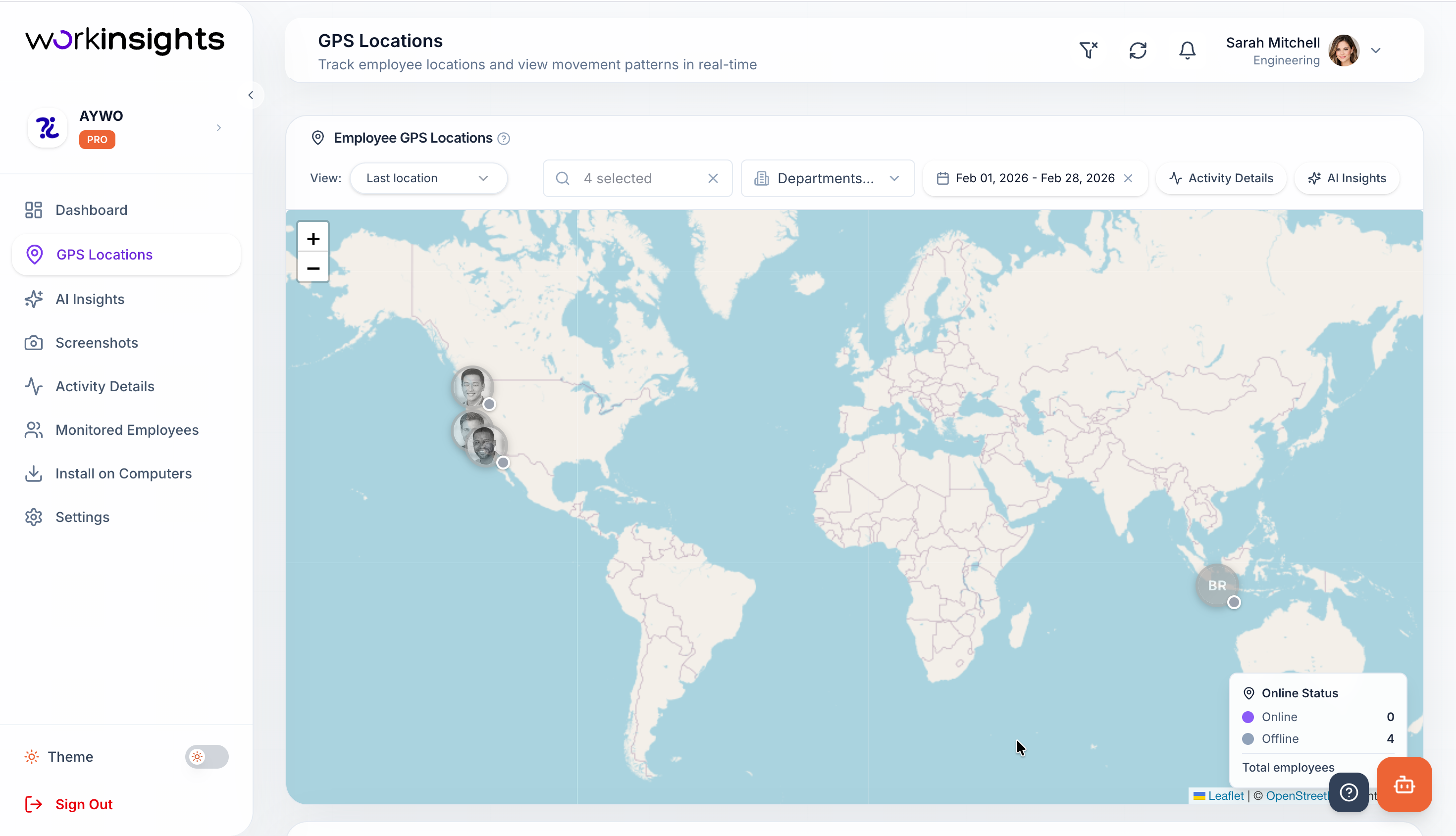Click Sarah Mitchell's profile avatar
Viewport: 1456px width, 836px height.
[1344, 51]
